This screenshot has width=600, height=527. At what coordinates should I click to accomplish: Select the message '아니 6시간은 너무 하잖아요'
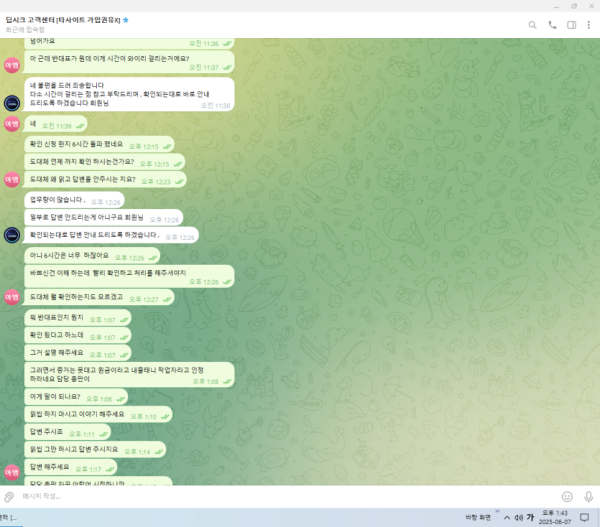coord(92,256)
